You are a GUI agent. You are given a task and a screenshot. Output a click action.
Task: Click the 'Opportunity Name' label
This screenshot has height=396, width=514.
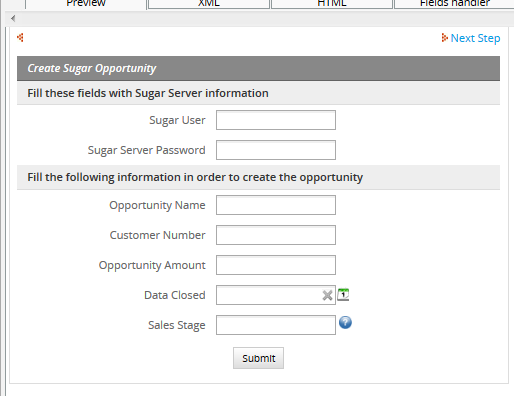(x=157, y=205)
